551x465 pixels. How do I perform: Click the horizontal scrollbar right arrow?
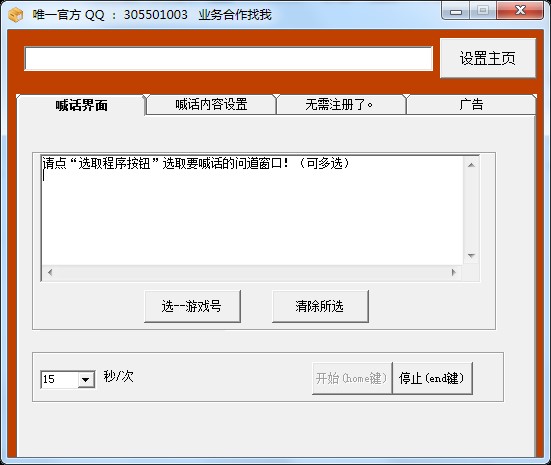[454, 272]
